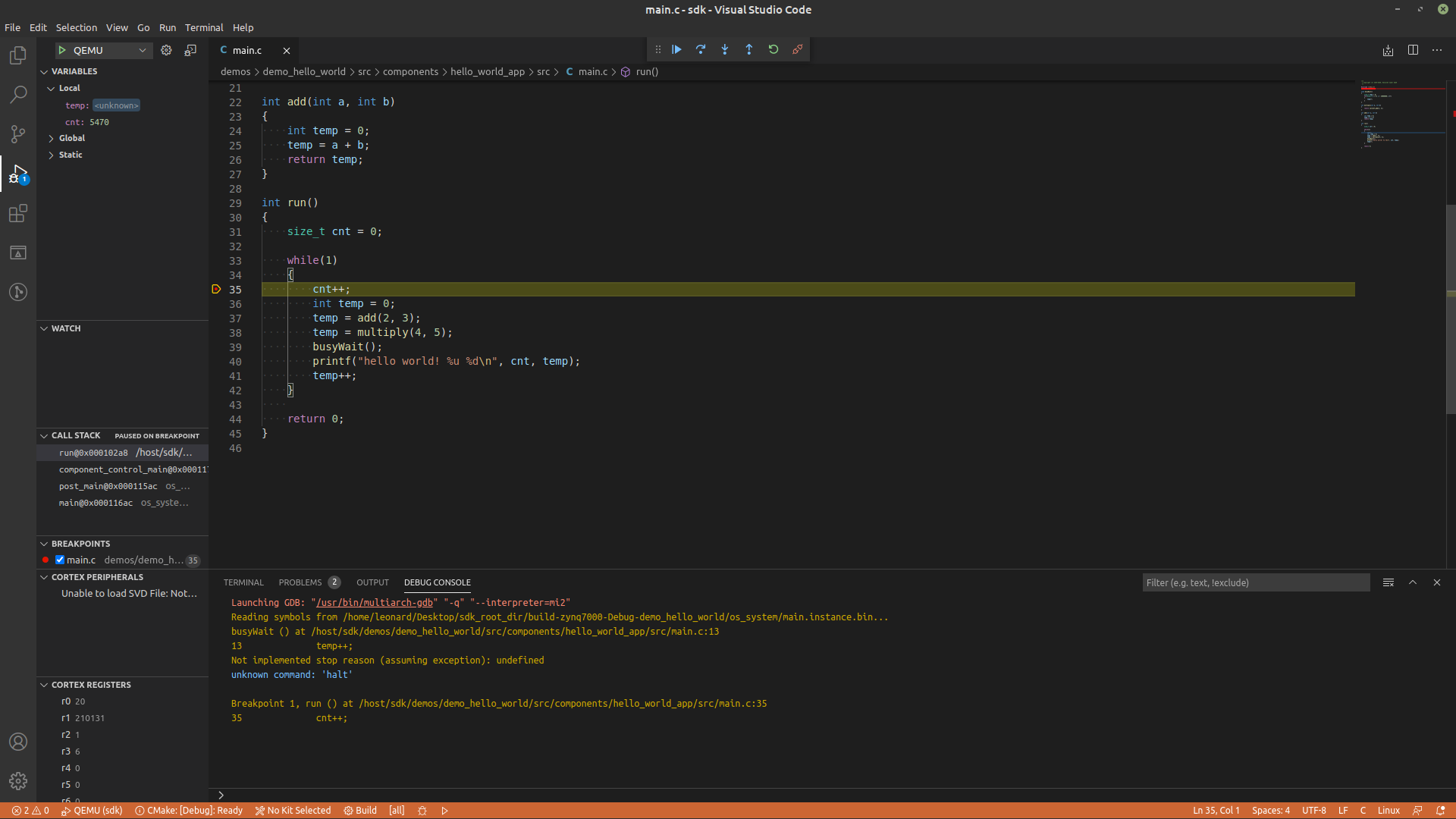Expand the Global variables section
The width and height of the screenshot is (1456, 819).
click(x=51, y=138)
